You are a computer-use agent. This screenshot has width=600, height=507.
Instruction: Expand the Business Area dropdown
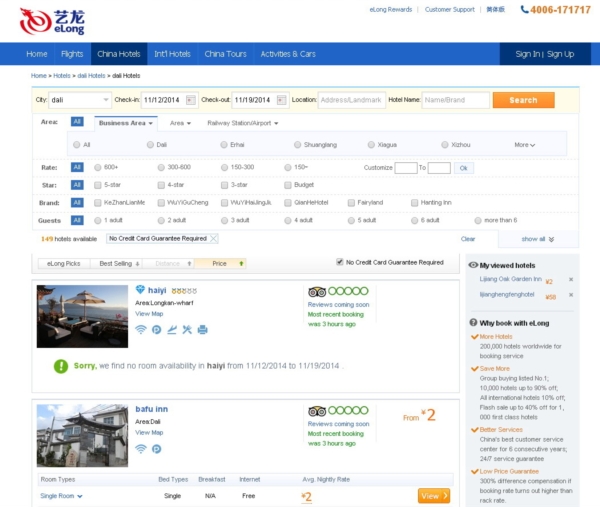[126, 123]
